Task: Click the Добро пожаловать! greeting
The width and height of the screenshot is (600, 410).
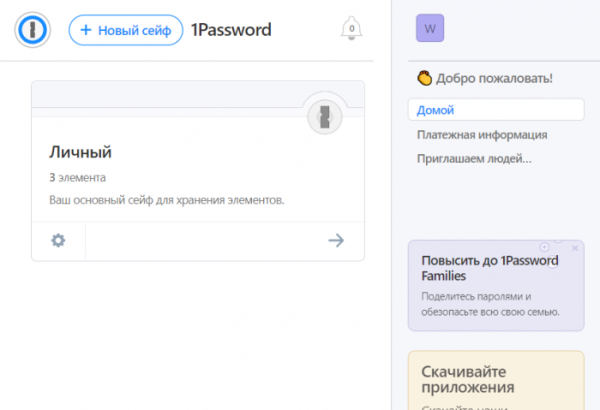Action: (x=494, y=78)
